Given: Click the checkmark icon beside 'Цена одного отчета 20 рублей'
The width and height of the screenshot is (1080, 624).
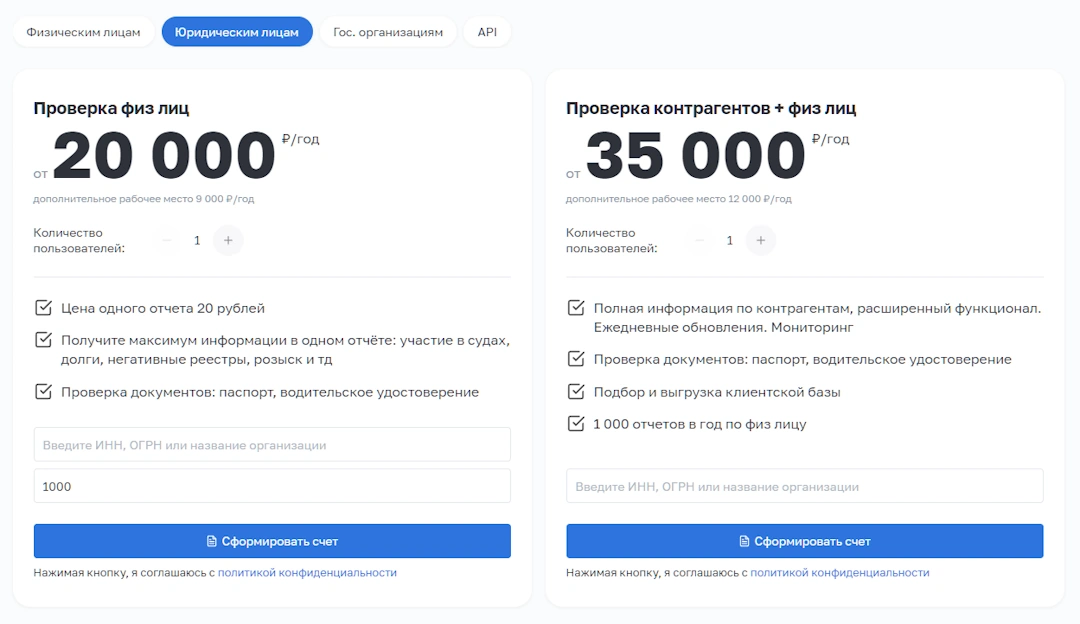Looking at the screenshot, I should pos(43,308).
